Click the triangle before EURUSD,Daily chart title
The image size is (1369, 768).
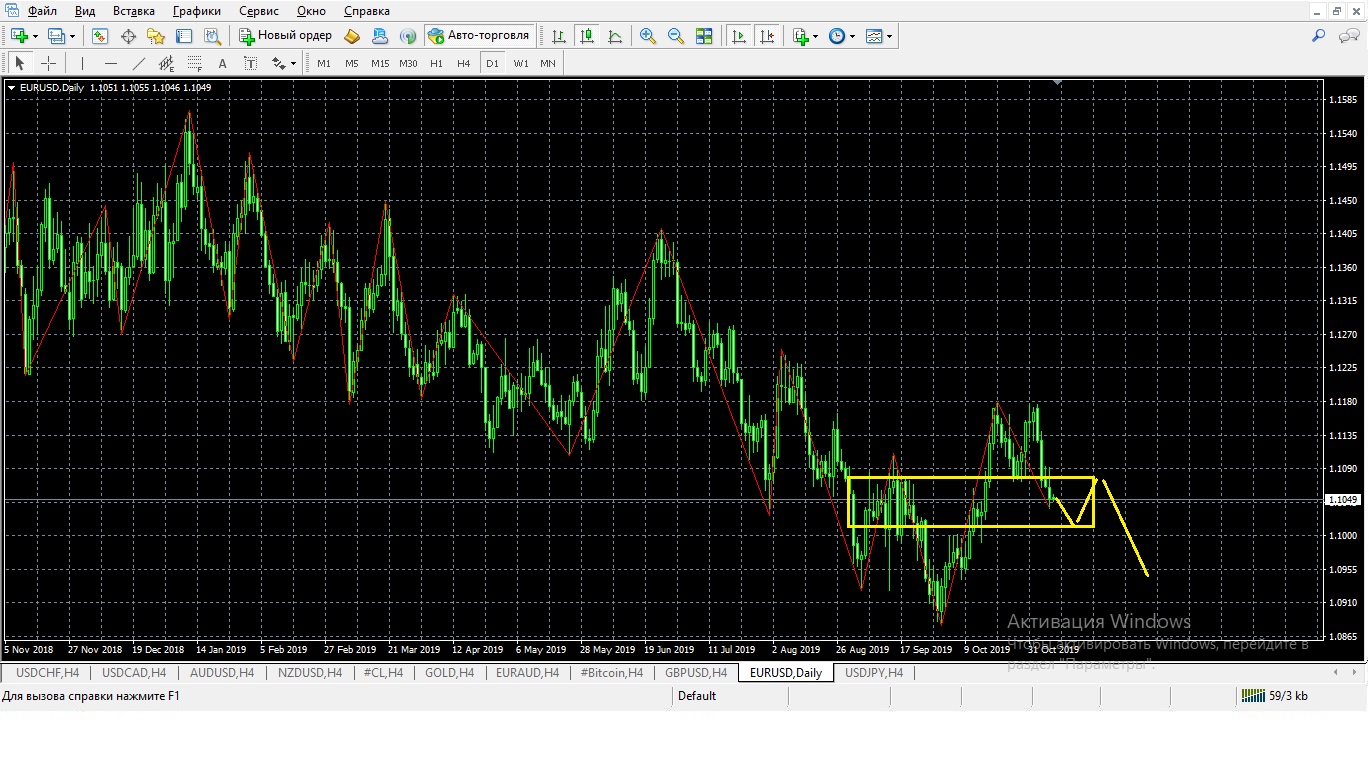tap(11, 87)
